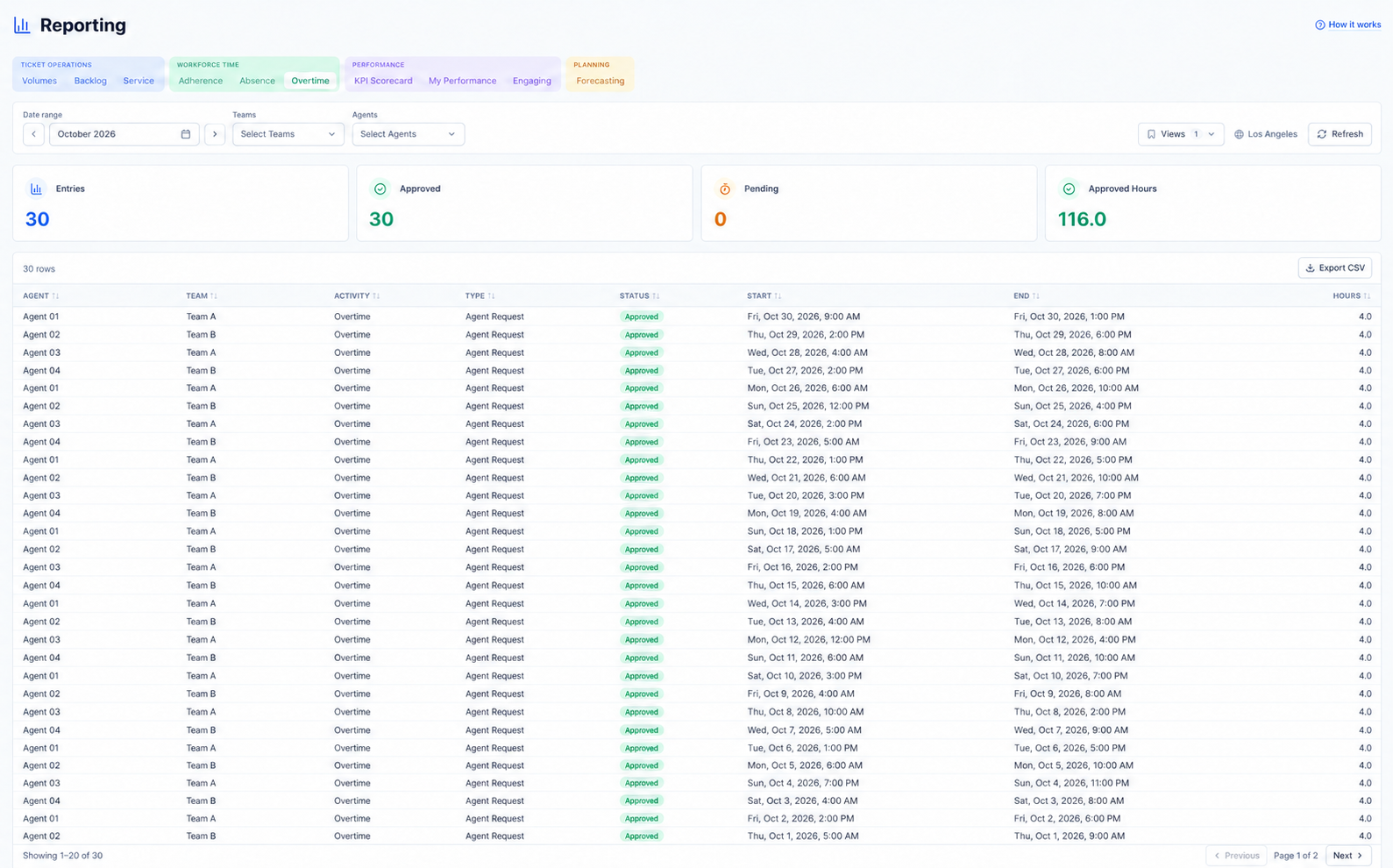Select the Overtime tab

[310, 81]
